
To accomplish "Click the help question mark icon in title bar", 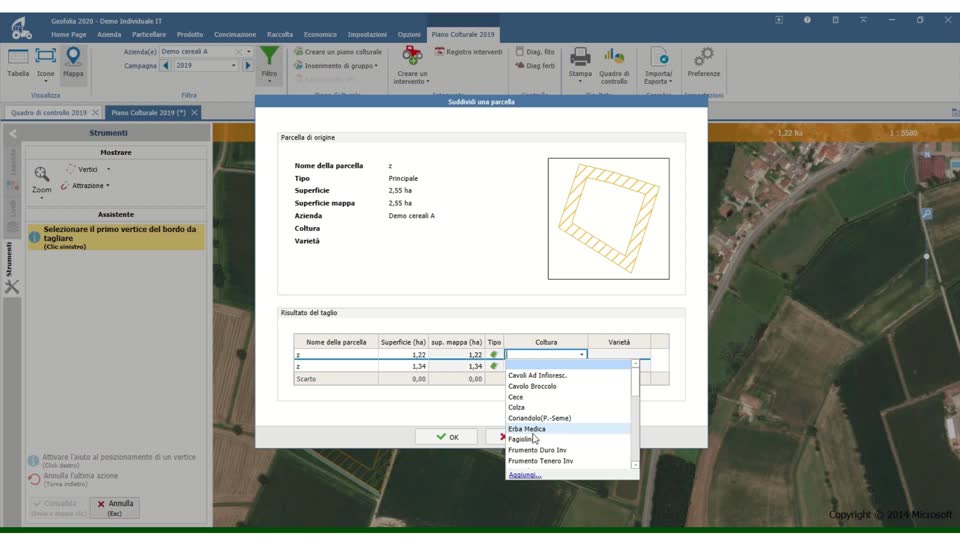I will (x=807, y=20).
